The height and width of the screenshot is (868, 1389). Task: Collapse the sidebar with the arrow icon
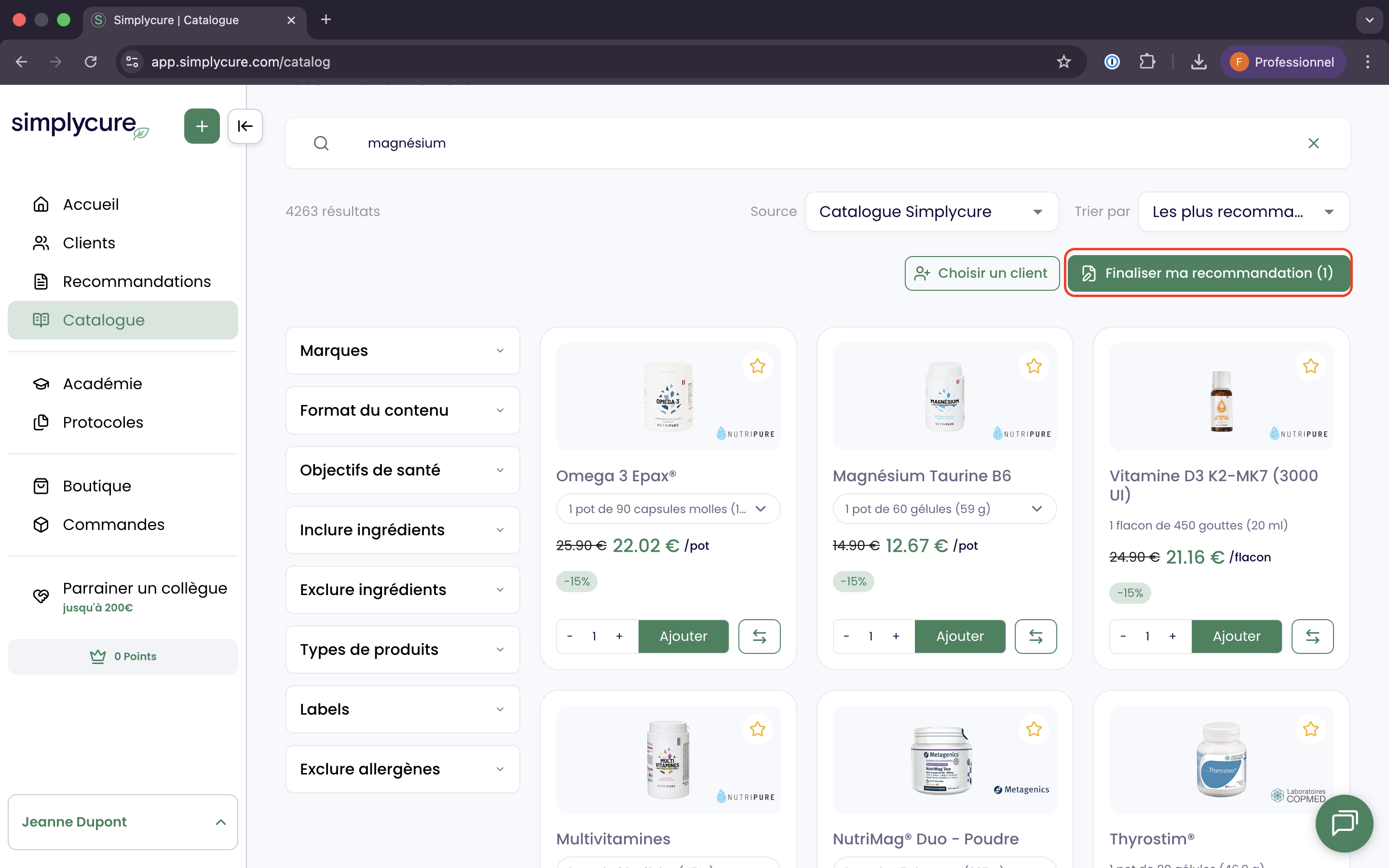coord(245,126)
